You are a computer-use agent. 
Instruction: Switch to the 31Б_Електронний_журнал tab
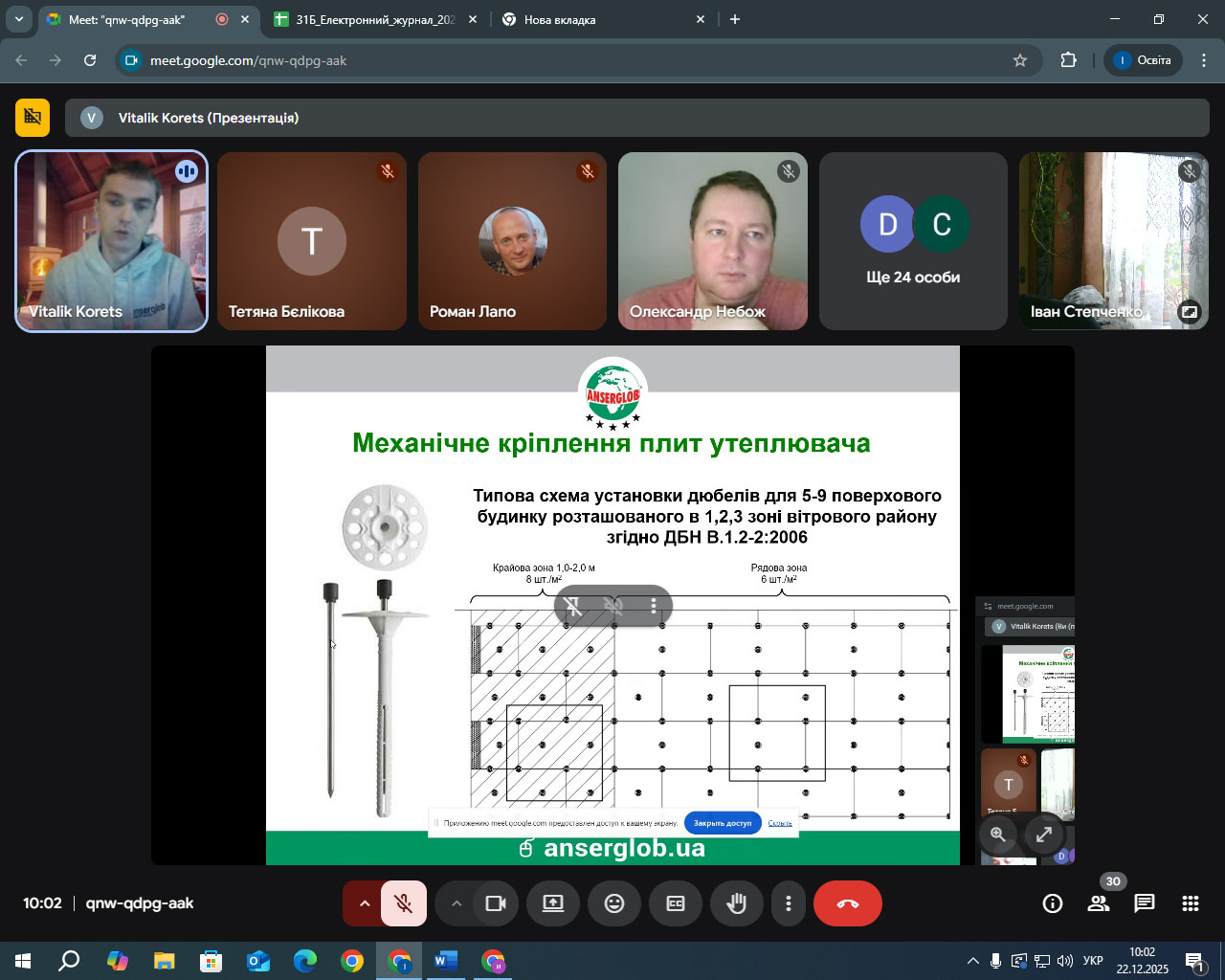(375, 19)
